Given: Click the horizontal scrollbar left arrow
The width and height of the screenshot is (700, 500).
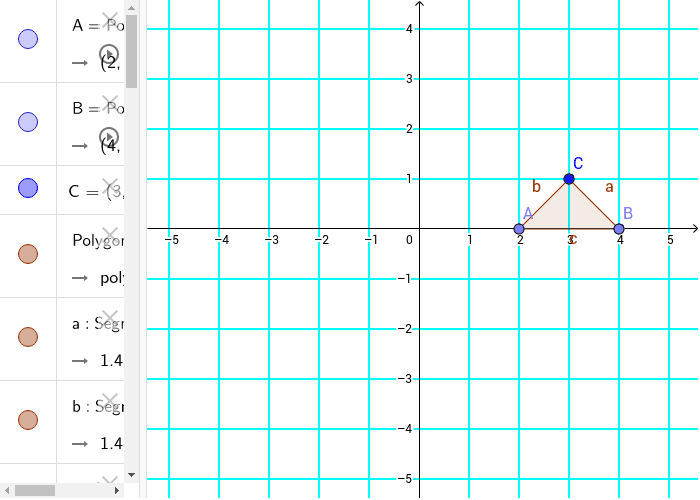Looking at the screenshot, I should click(7, 490).
